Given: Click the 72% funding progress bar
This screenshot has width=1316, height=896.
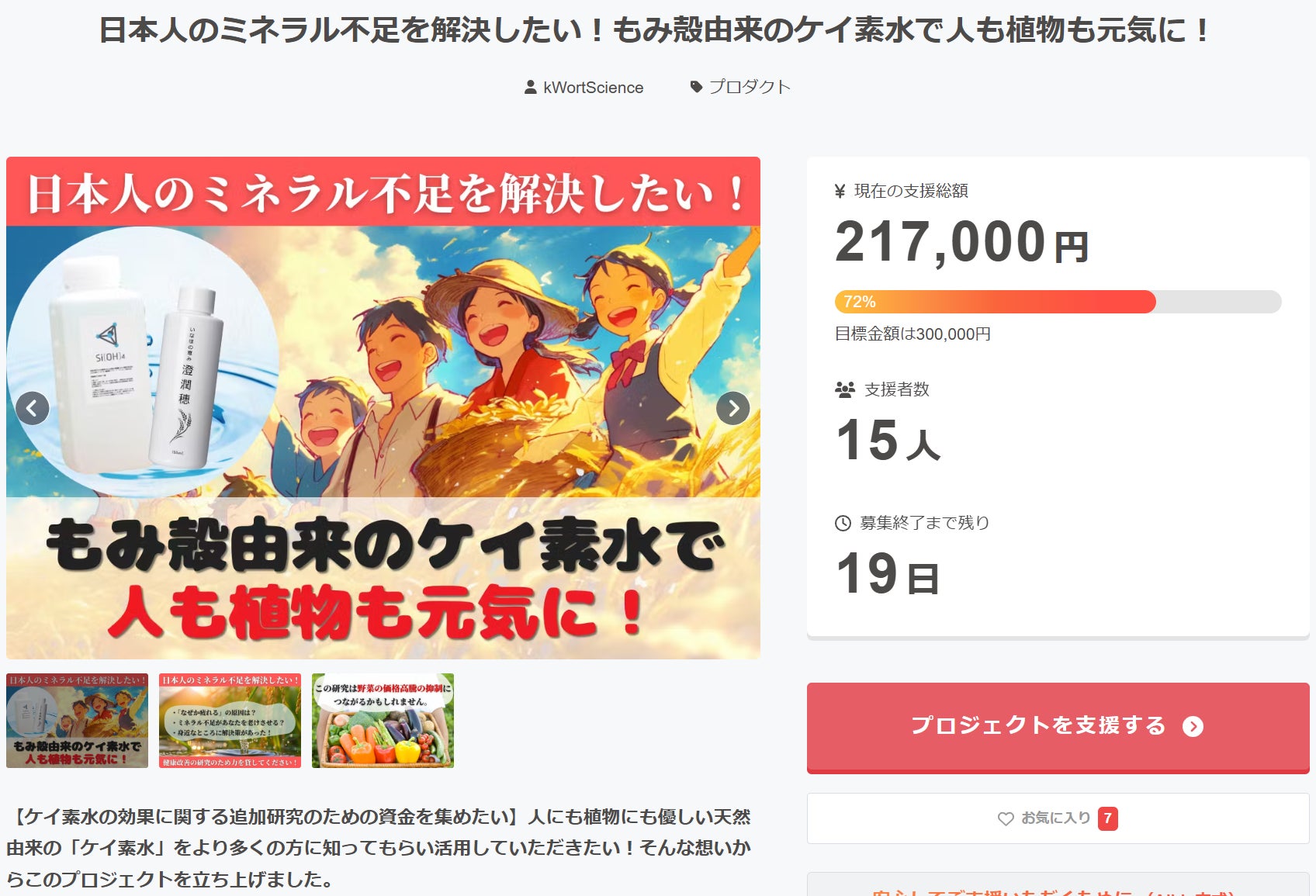Looking at the screenshot, I should (x=1057, y=302).
